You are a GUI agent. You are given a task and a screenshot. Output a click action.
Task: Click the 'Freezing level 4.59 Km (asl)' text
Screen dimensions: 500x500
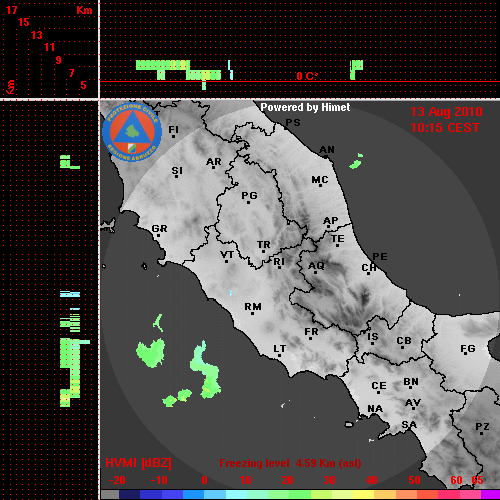pos(290,463)
